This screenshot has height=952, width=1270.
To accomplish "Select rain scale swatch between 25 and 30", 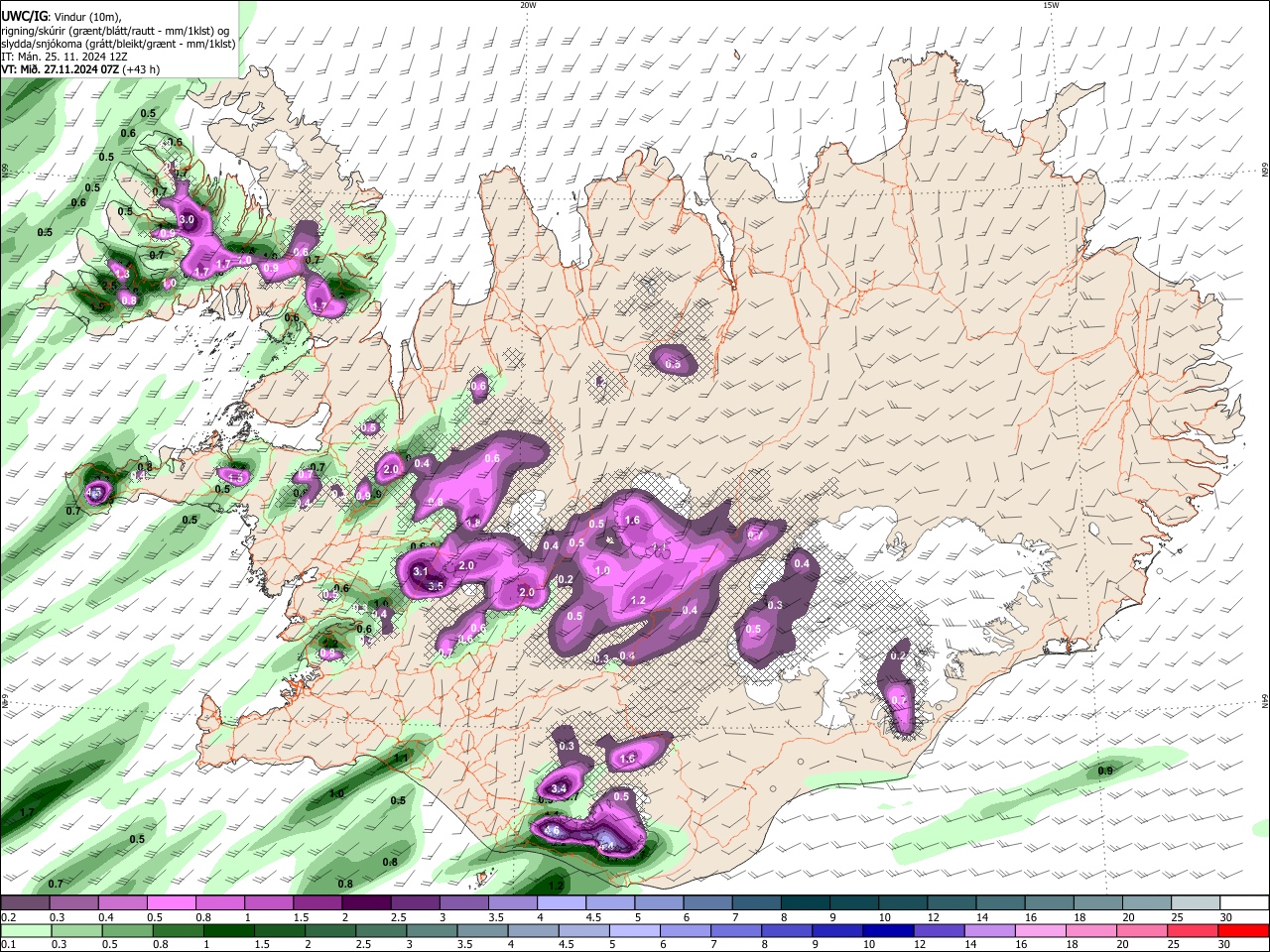I will pyautogui.click(x=1196, y=930).
